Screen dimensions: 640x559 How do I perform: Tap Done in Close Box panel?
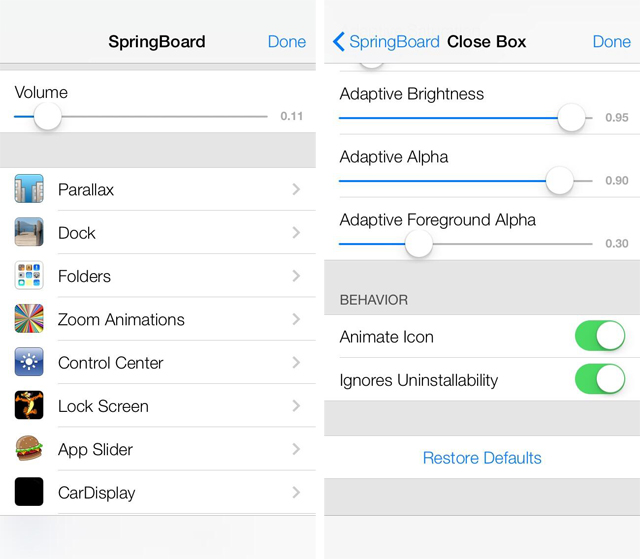pyautogui.click(x=612, y=42)
